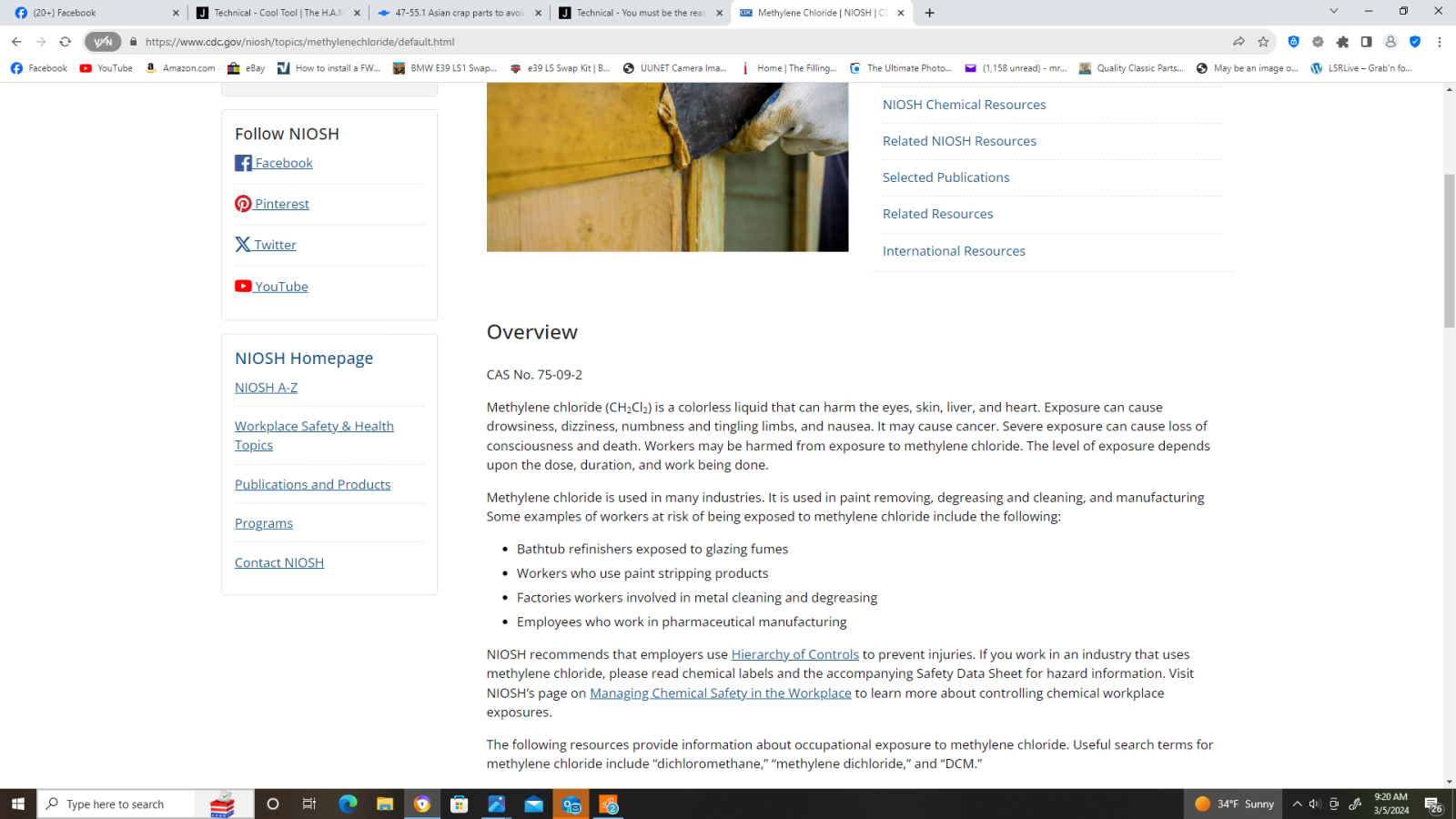Image resolution: width=1456 pixels, height=819 pixels.
Task: Click the paint stripping worker photo
Action: click(667, 167)
